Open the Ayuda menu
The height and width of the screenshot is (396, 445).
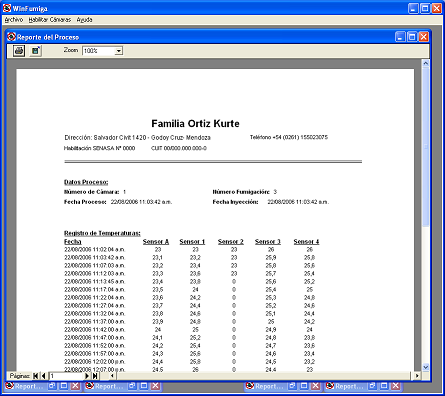(x=84, y=20)
